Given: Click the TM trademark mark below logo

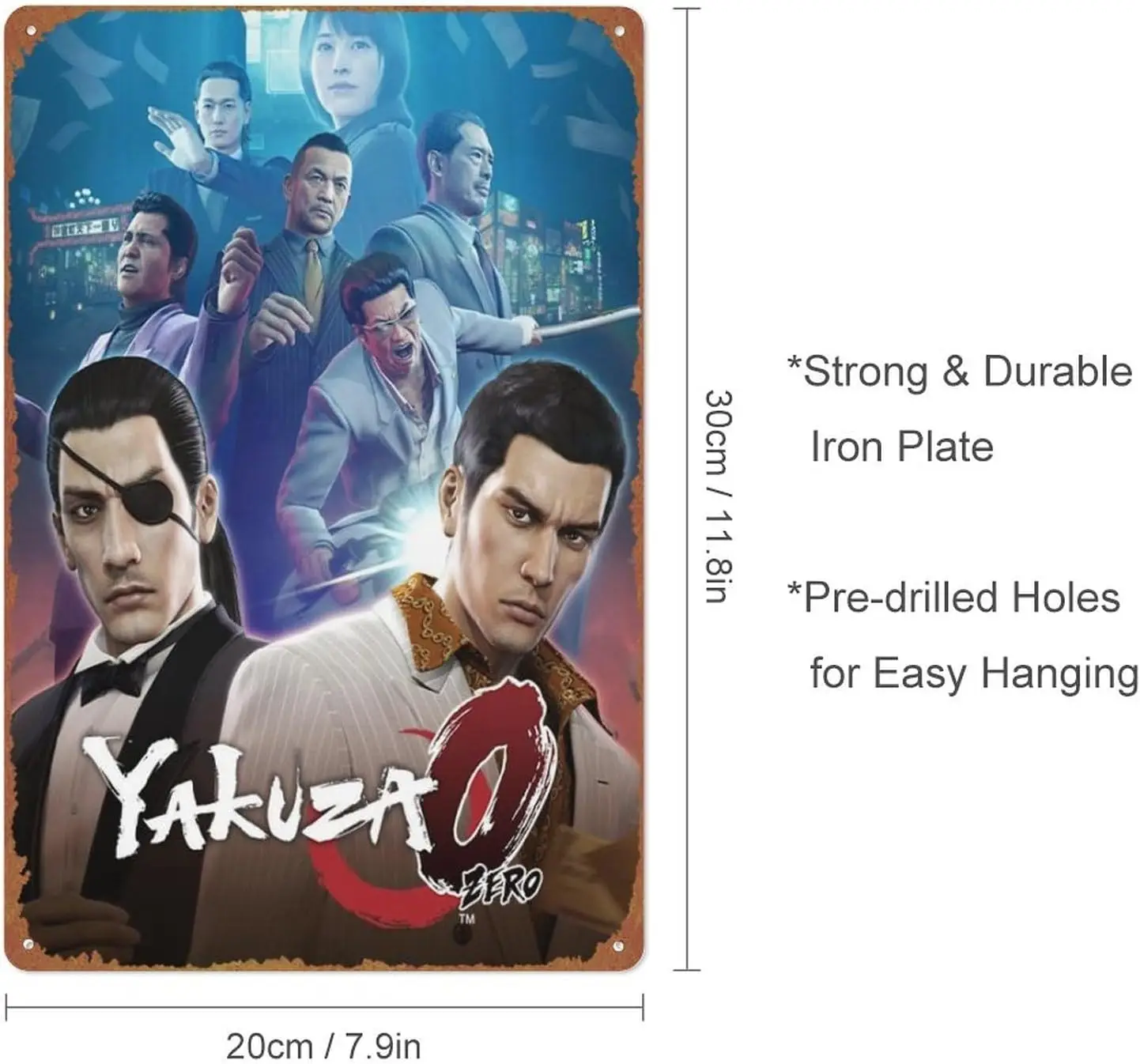Looking at the screenshot, I should 466,919.
